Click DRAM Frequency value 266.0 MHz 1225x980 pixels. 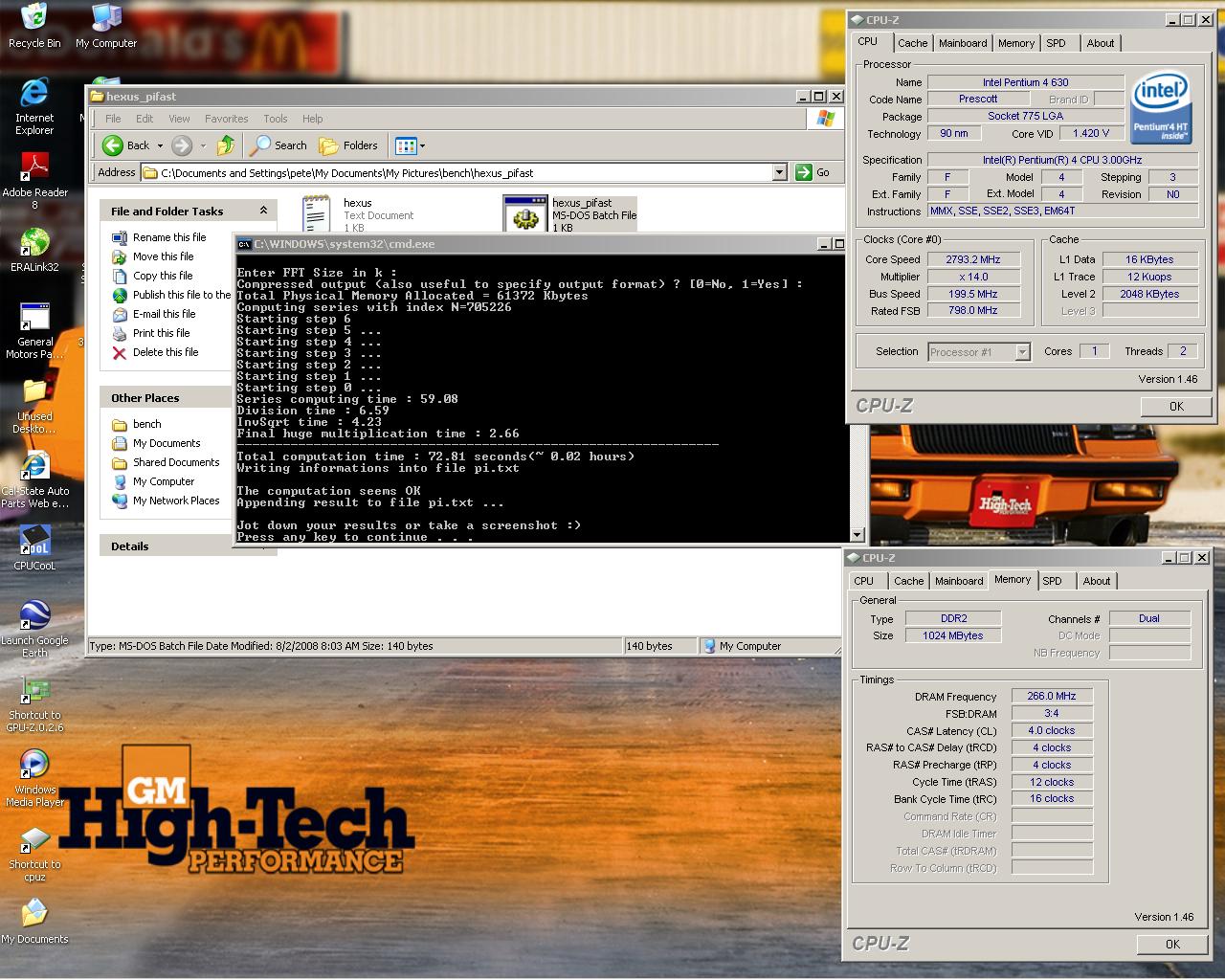coord(1052,696)
